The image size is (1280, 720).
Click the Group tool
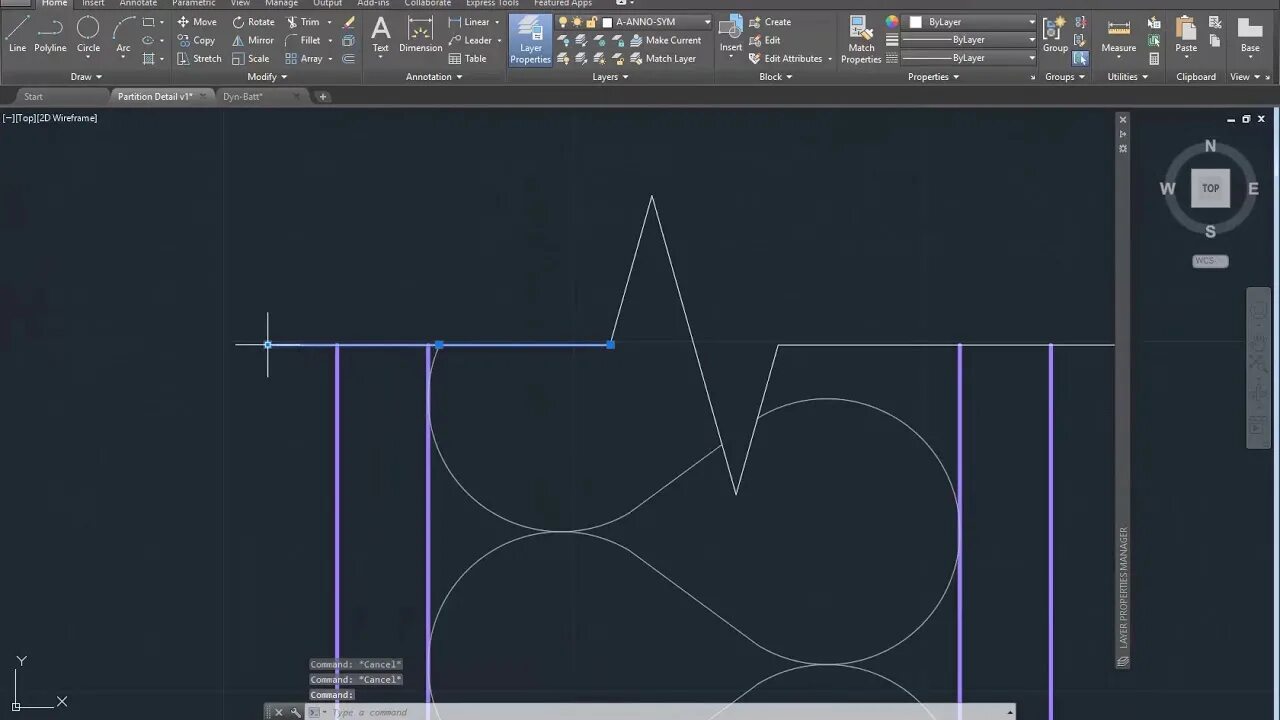1055,34
